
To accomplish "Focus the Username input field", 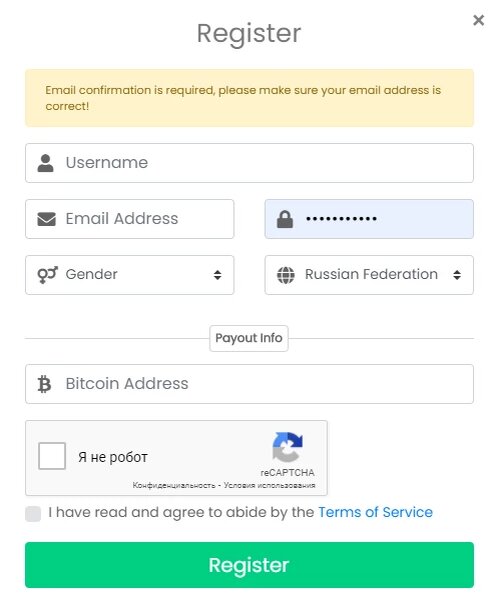I will [249, 163].
